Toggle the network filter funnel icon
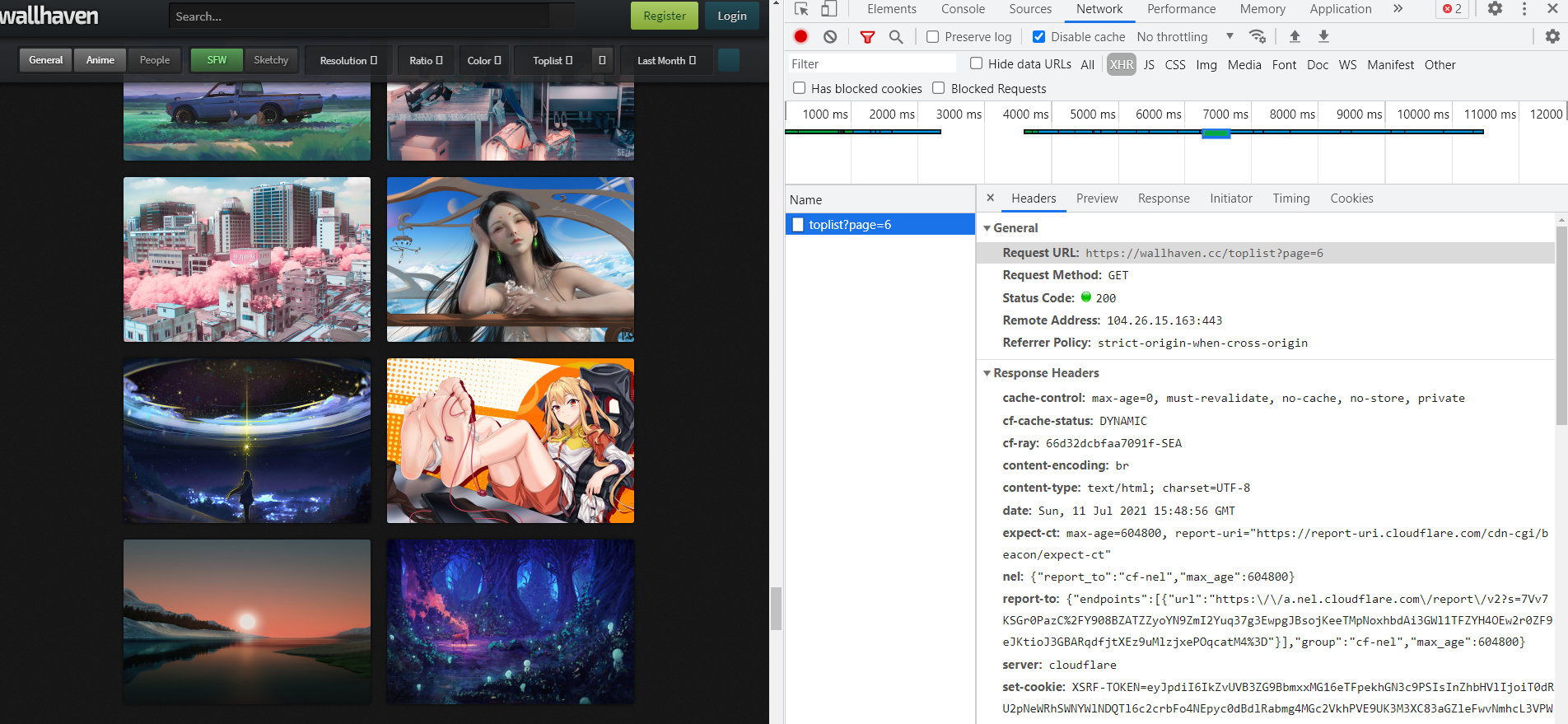Screen dimensions: 1568x724 [x=867, y=37]
